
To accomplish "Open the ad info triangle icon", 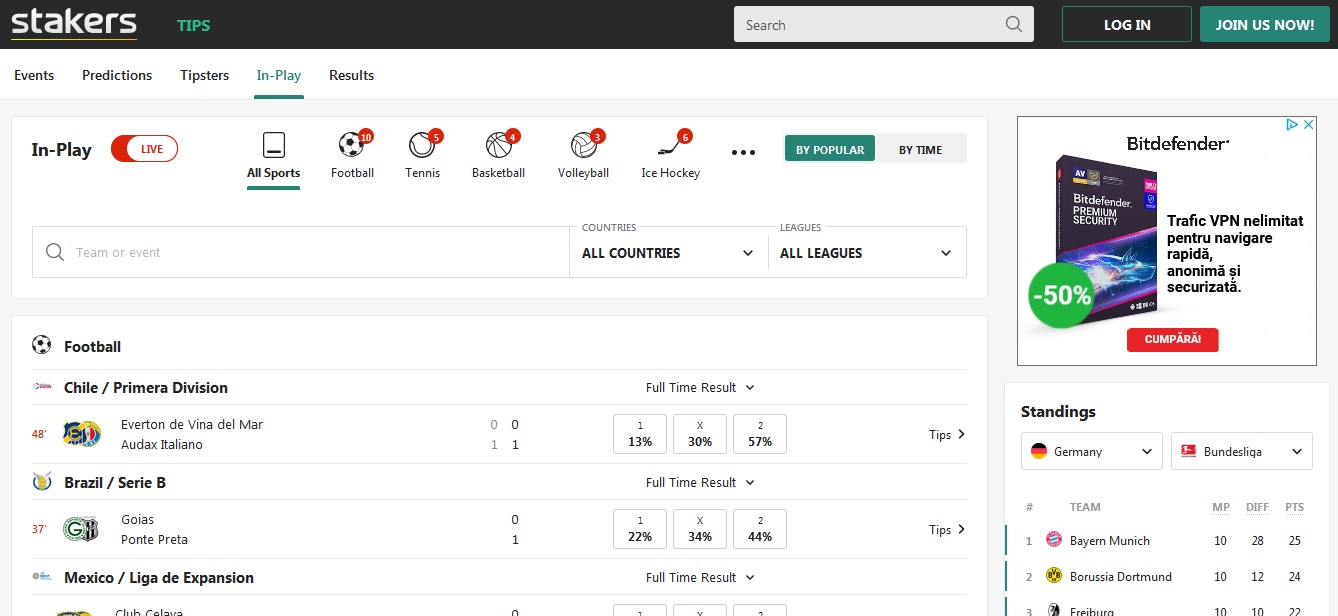I will 1293,125.
